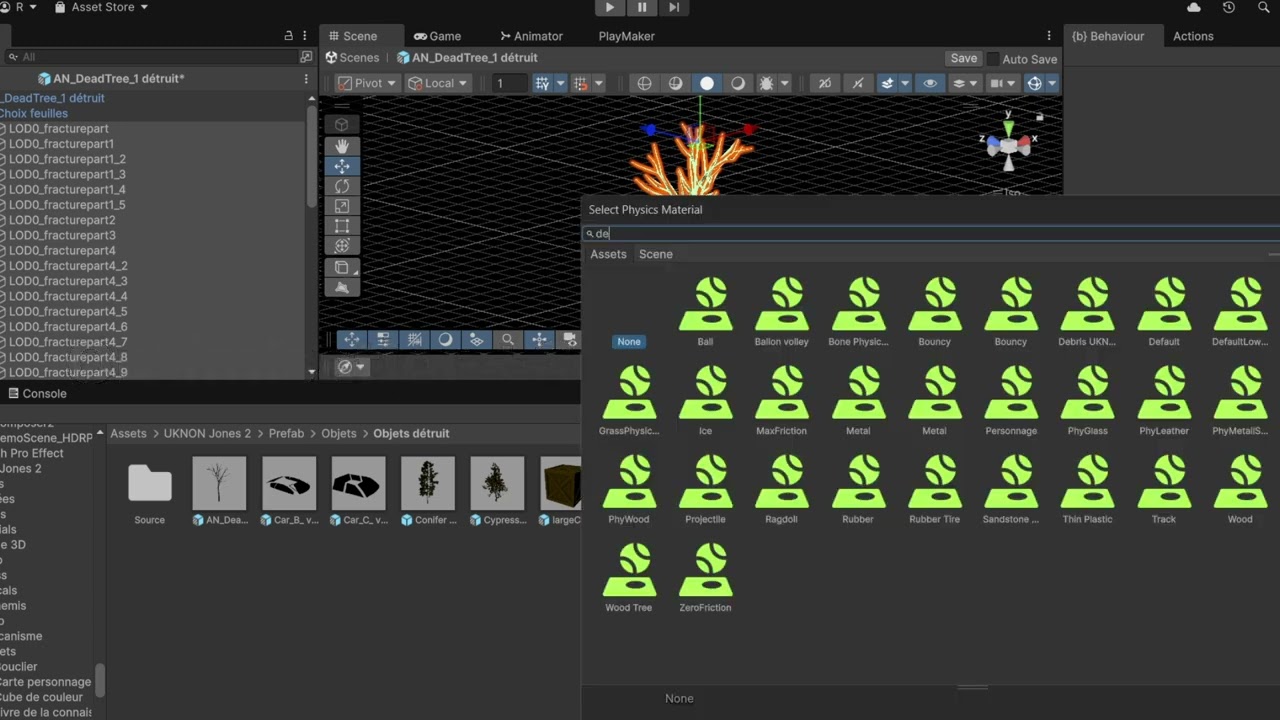The width and height of the screenshot is (1280, 720).
Task: Open the Asset Store dropdown
Action: pyautogui.click(x=102, y=7)
